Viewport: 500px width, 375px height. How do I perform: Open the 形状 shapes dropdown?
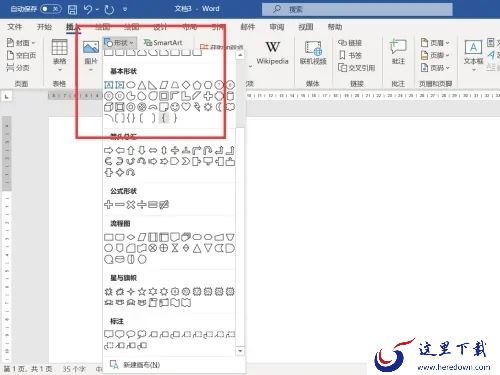click(119, 43)
